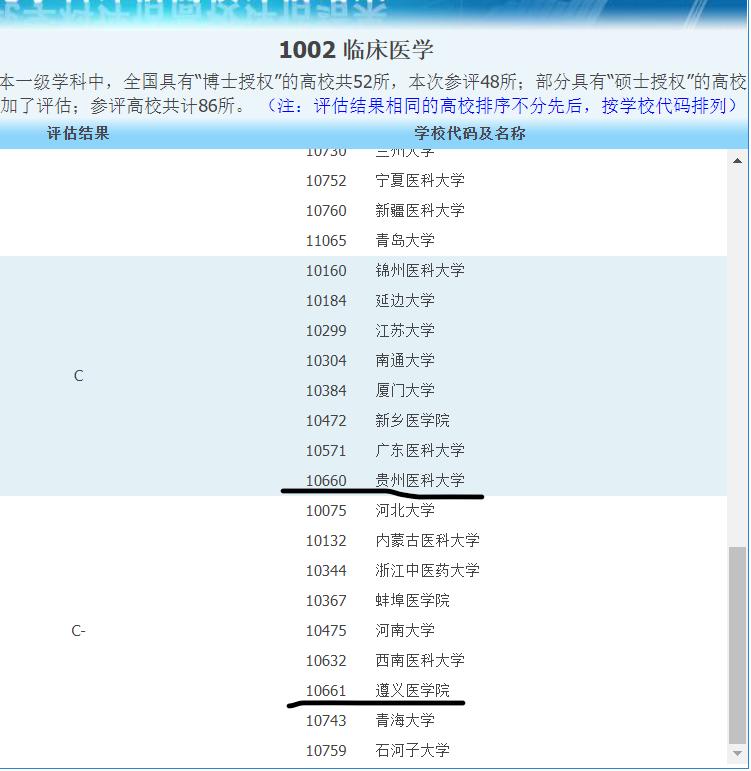The height and width of the screenshot is (771, 751).
Task: Click school code 10752
Action: (326, 181)
